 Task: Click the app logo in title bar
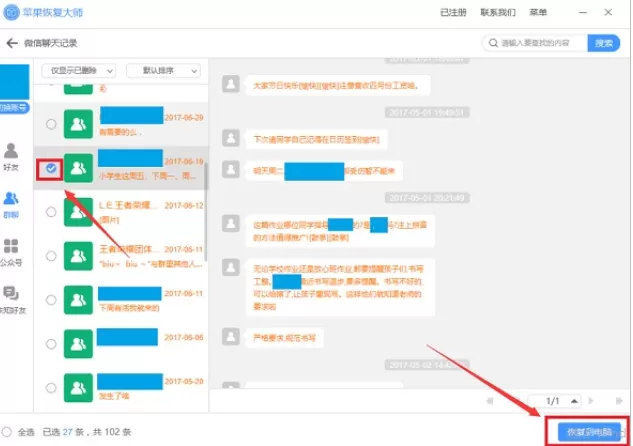coord(11,13)
